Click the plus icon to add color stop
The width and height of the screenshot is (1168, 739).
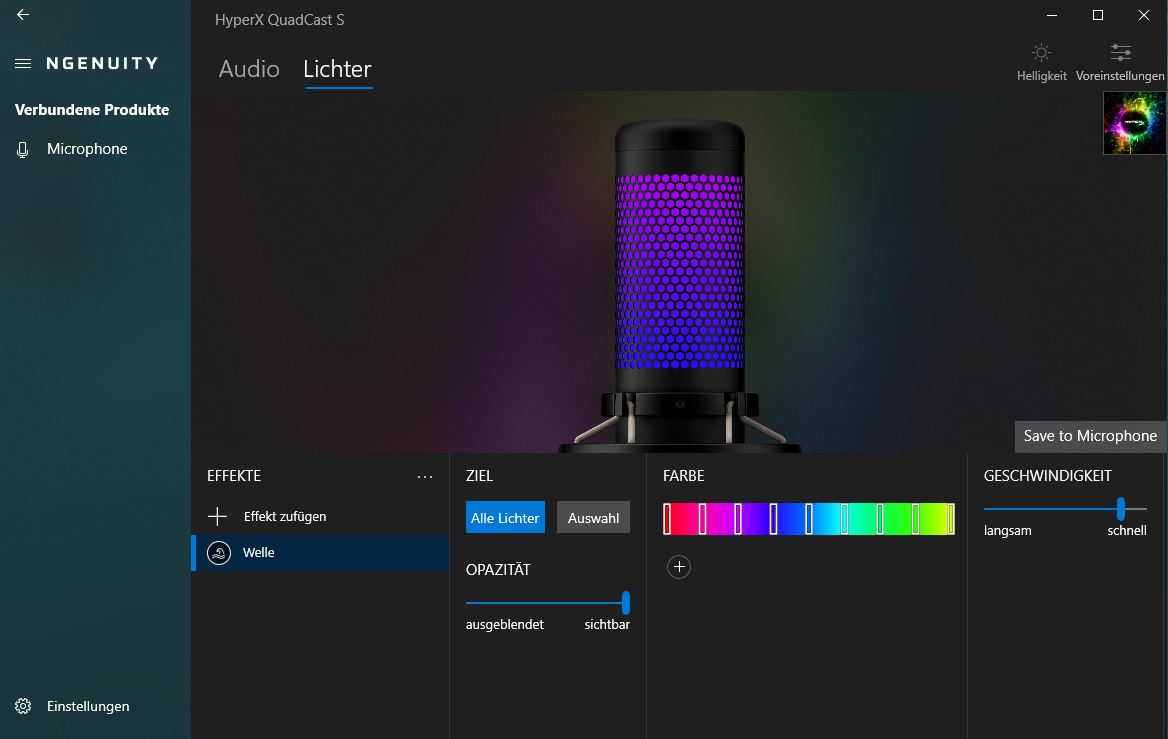(x=679, y=567)
